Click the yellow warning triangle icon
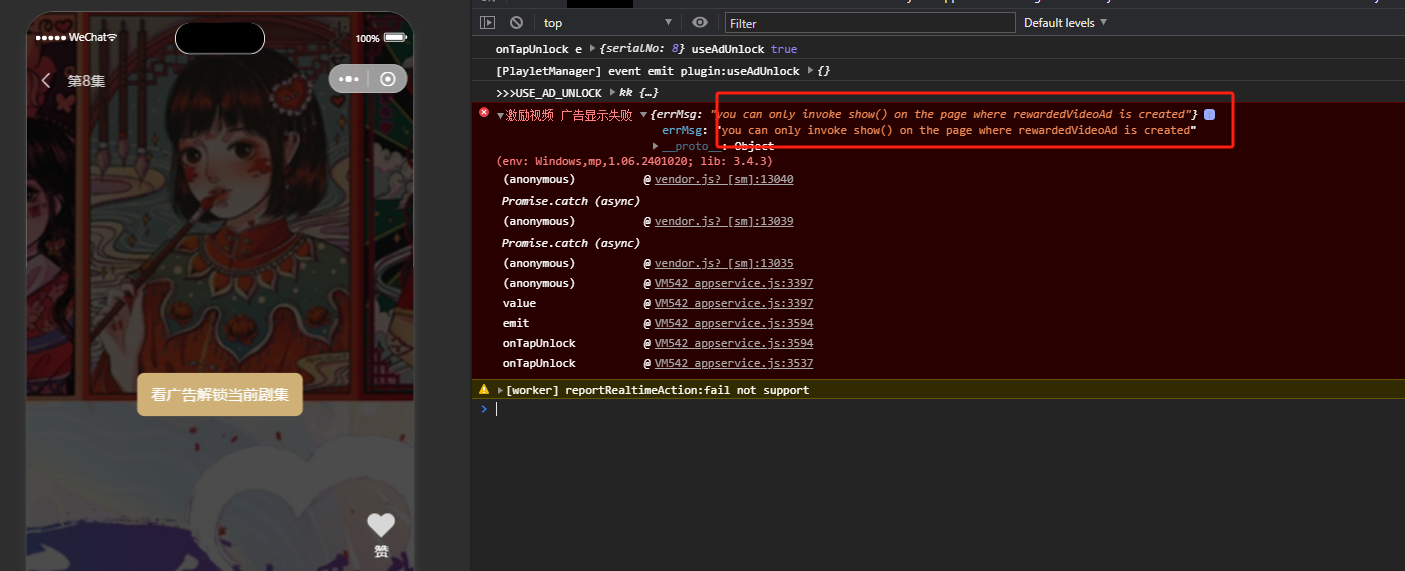Screen dimensions: 1405x571 click(484, 389)
